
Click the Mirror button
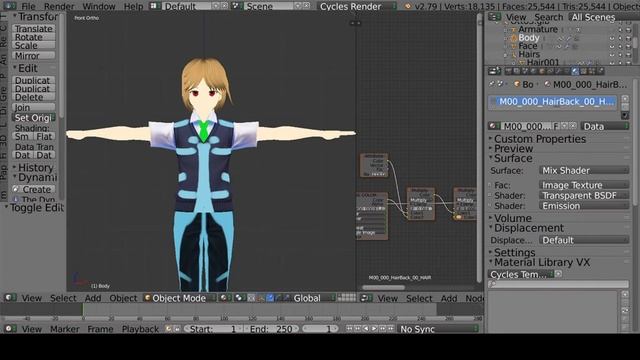[34, 56]
